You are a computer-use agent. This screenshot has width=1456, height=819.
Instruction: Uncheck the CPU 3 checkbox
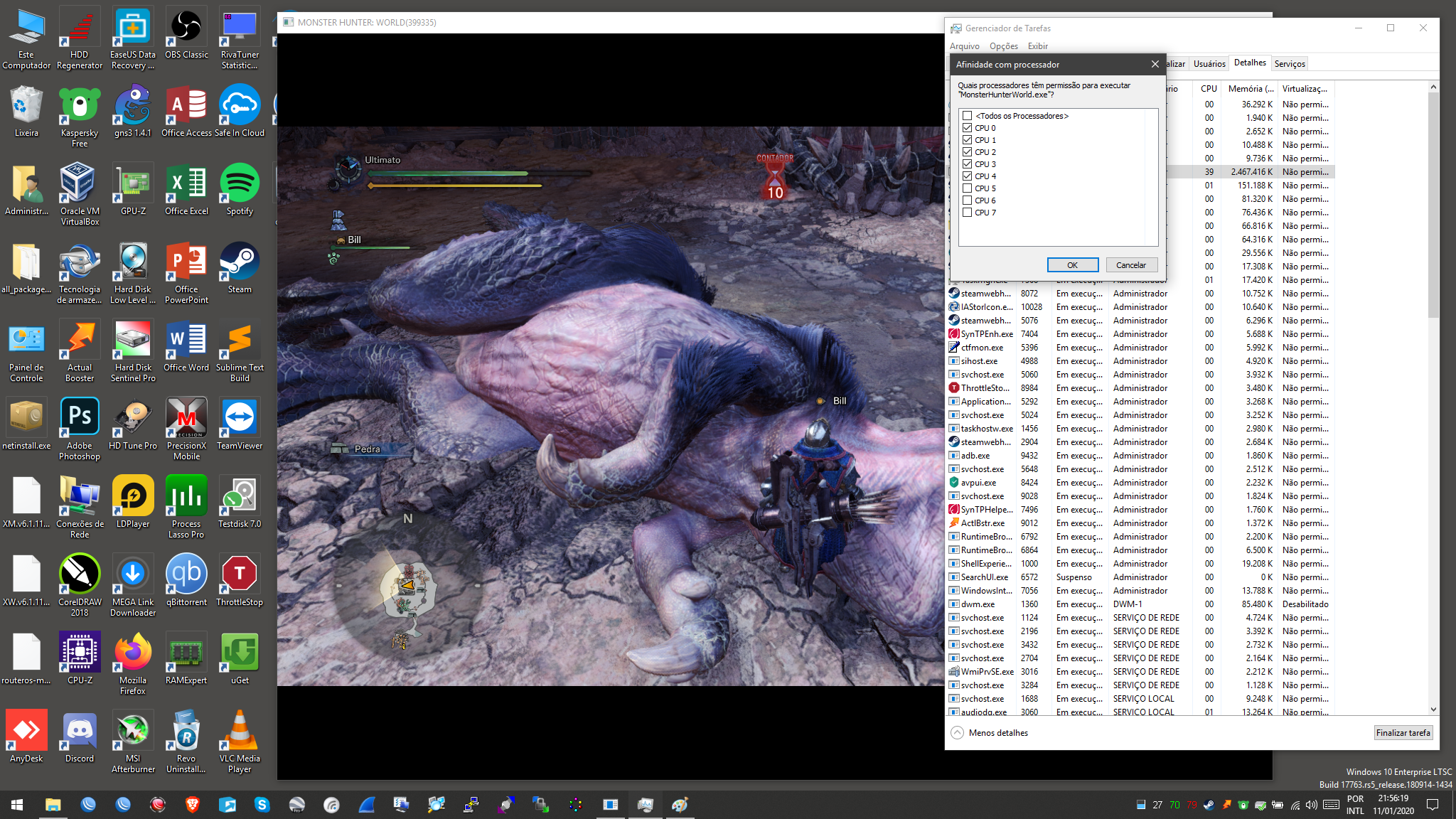click(x=967, y=164)
